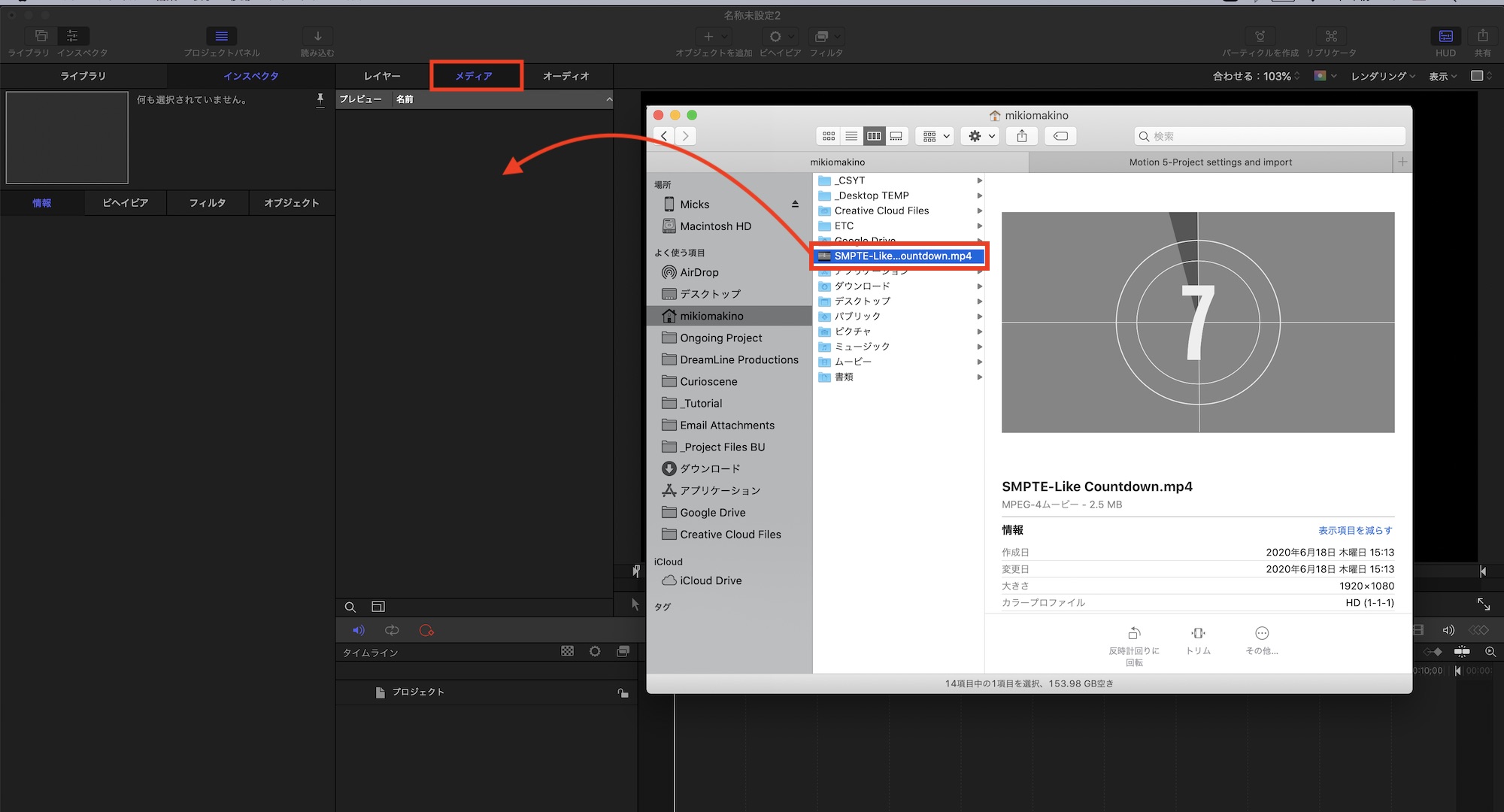The height and width of the screenshot is (812, 1504).
Task: Toggle audio playback mute speaker icon
Action: pos(359,630)
